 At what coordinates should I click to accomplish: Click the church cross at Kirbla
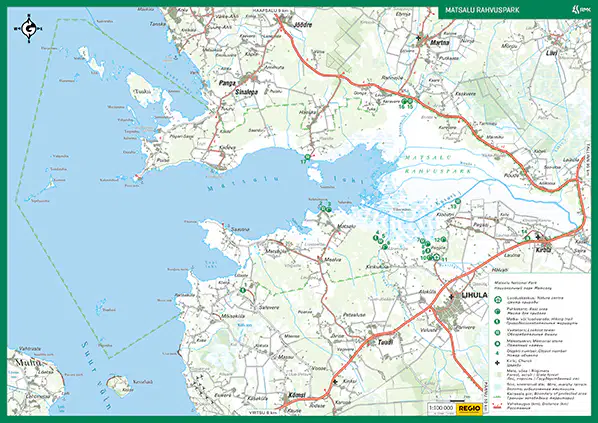tap(538, 237)
